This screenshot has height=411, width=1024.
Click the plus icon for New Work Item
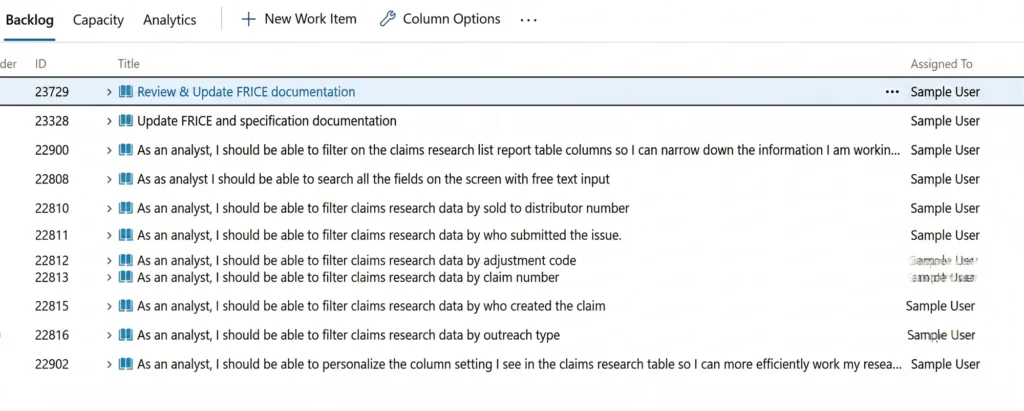point(248,20)
